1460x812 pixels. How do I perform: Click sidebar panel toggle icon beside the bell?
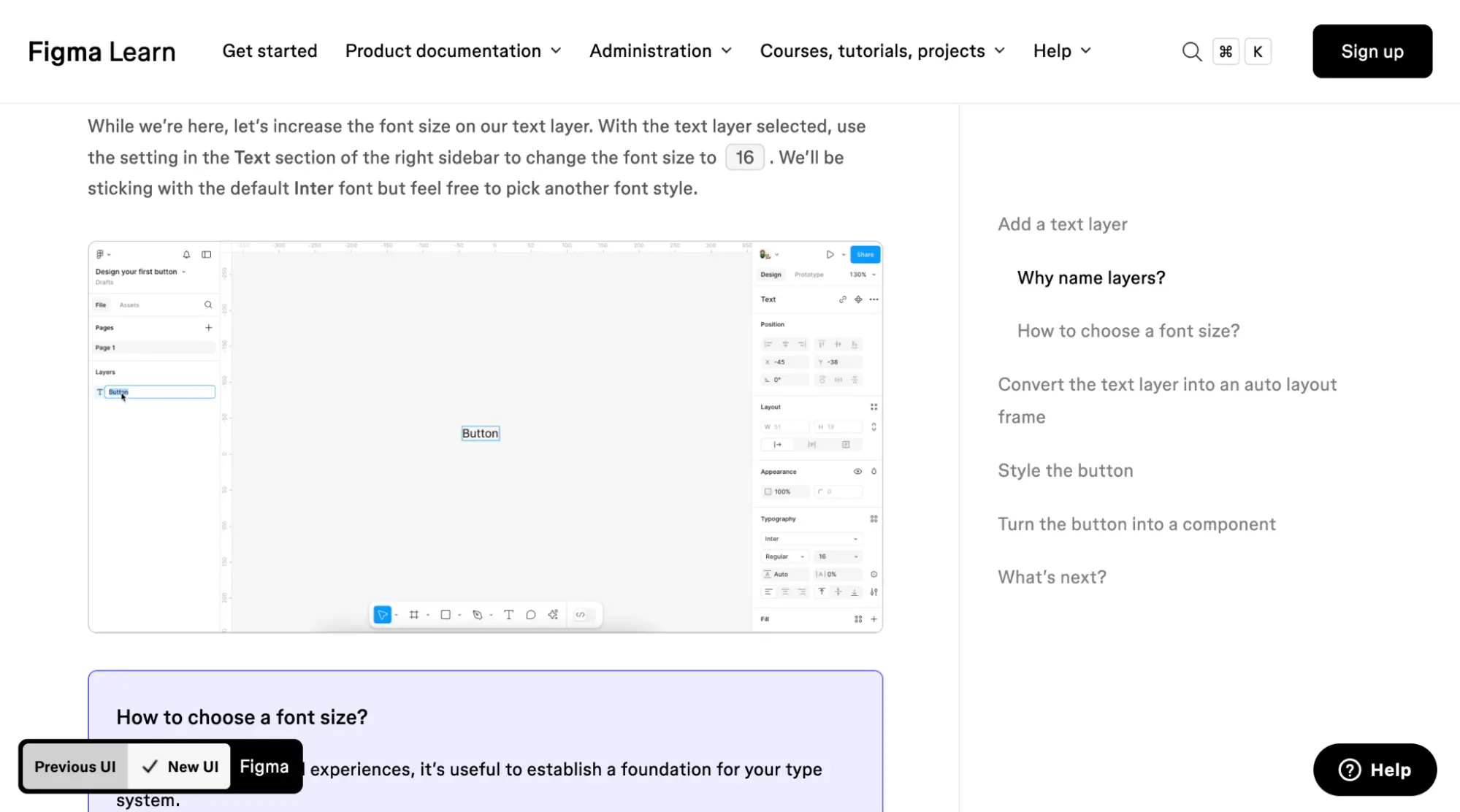click(207, 254)
